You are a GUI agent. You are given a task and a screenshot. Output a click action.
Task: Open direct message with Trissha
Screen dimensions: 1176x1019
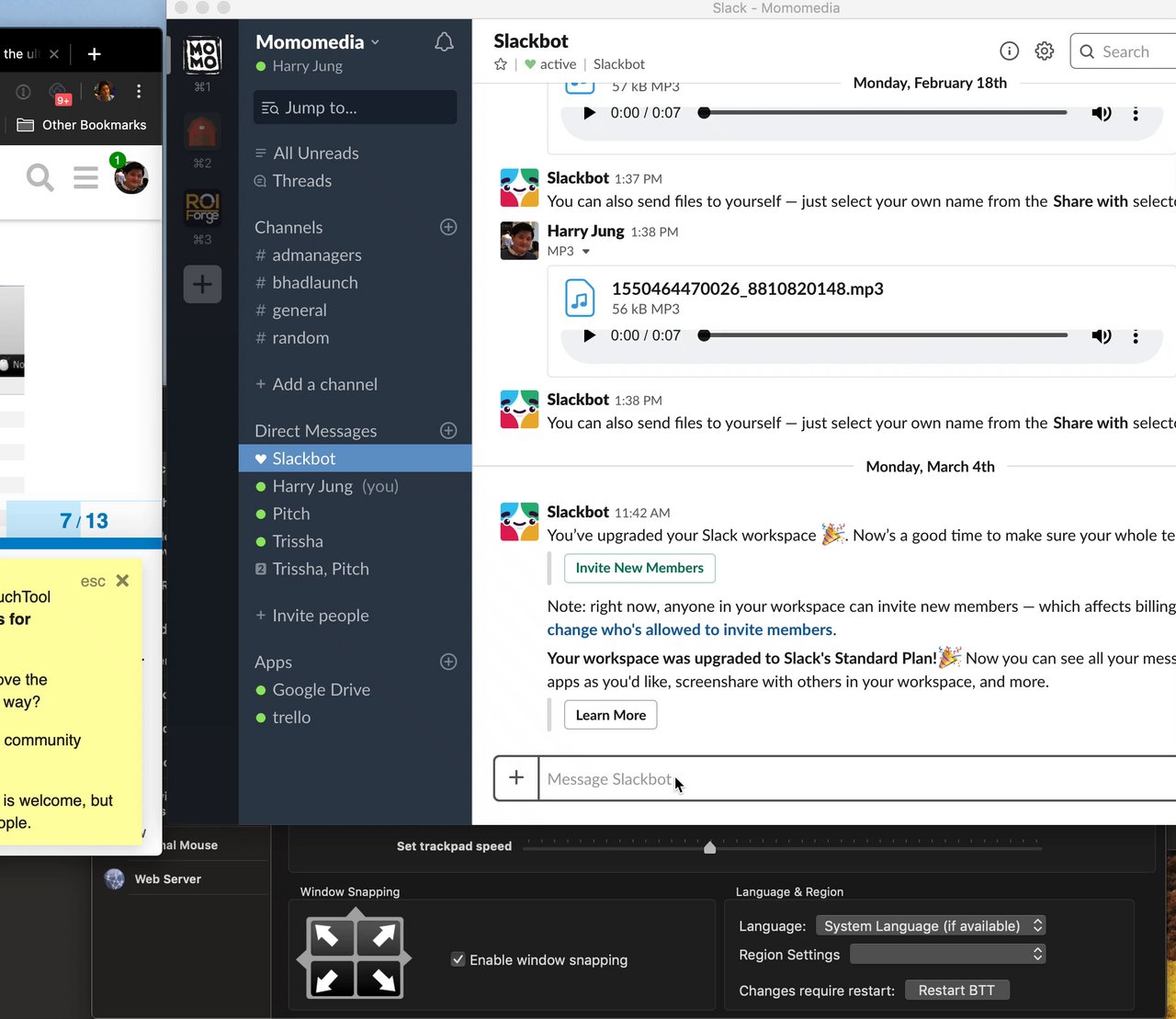298,541
